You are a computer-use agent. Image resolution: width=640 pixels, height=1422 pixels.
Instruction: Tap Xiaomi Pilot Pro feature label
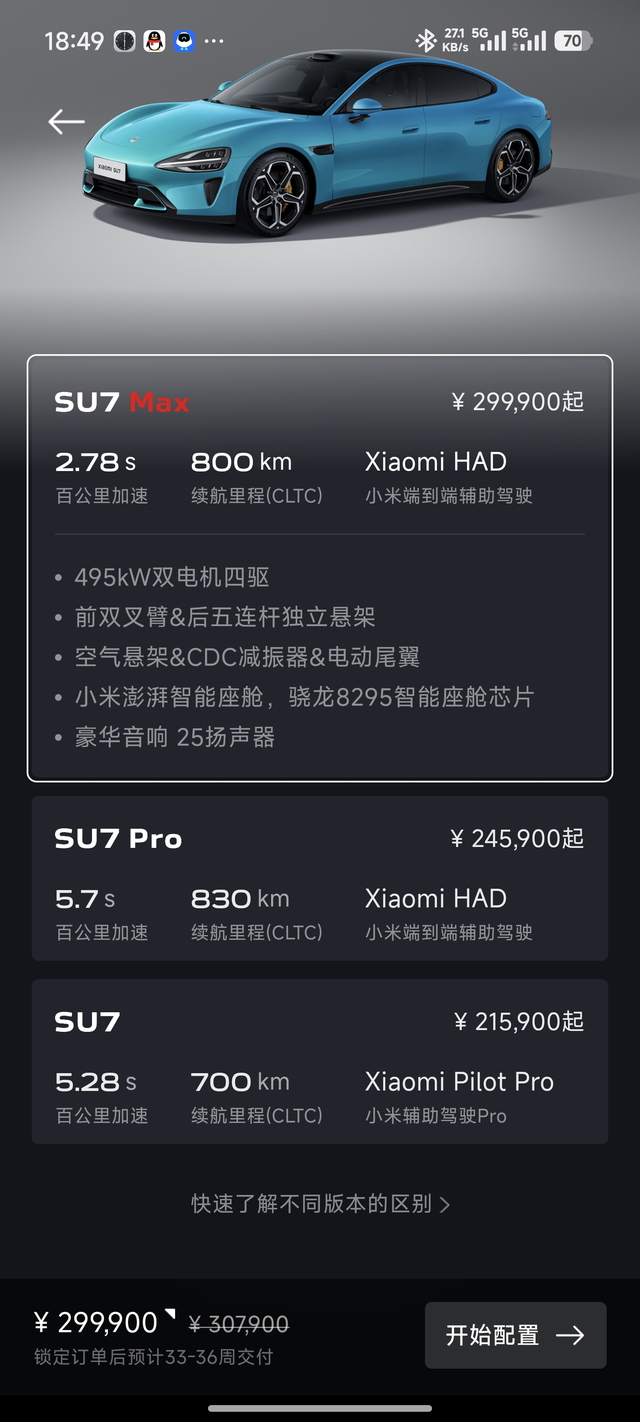(459, 1081)
